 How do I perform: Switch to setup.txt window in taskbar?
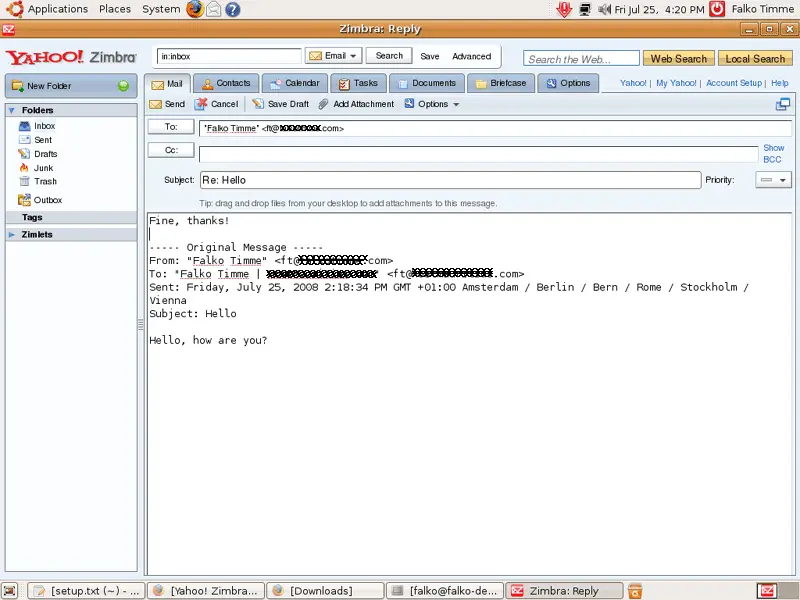86,591
